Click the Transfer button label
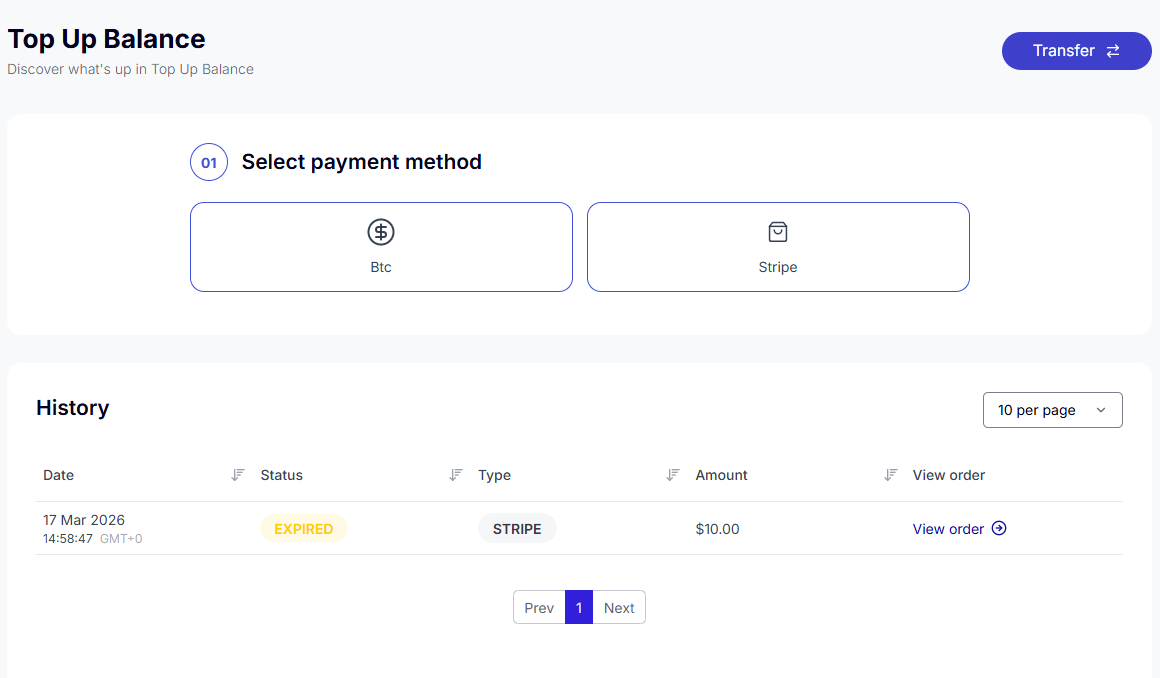Image resolution: width=1160 pixels, height=678 pixels. [x=1063, y=51]
